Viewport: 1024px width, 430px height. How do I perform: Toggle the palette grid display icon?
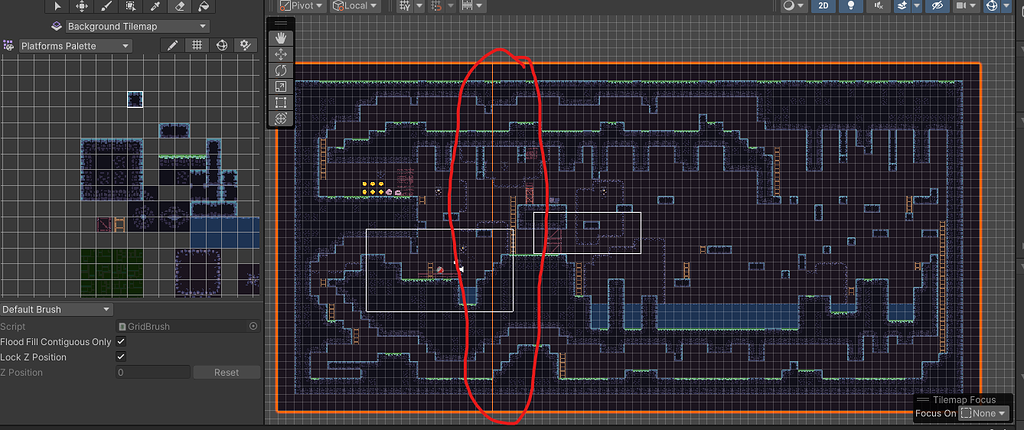click(197, 46)
